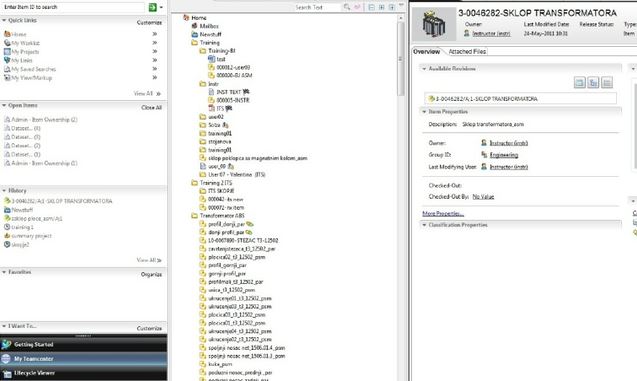Click Organize in Favorites header
Image resolution: width=637 pixels, height=381 pixels.
(x=152, y=275)
